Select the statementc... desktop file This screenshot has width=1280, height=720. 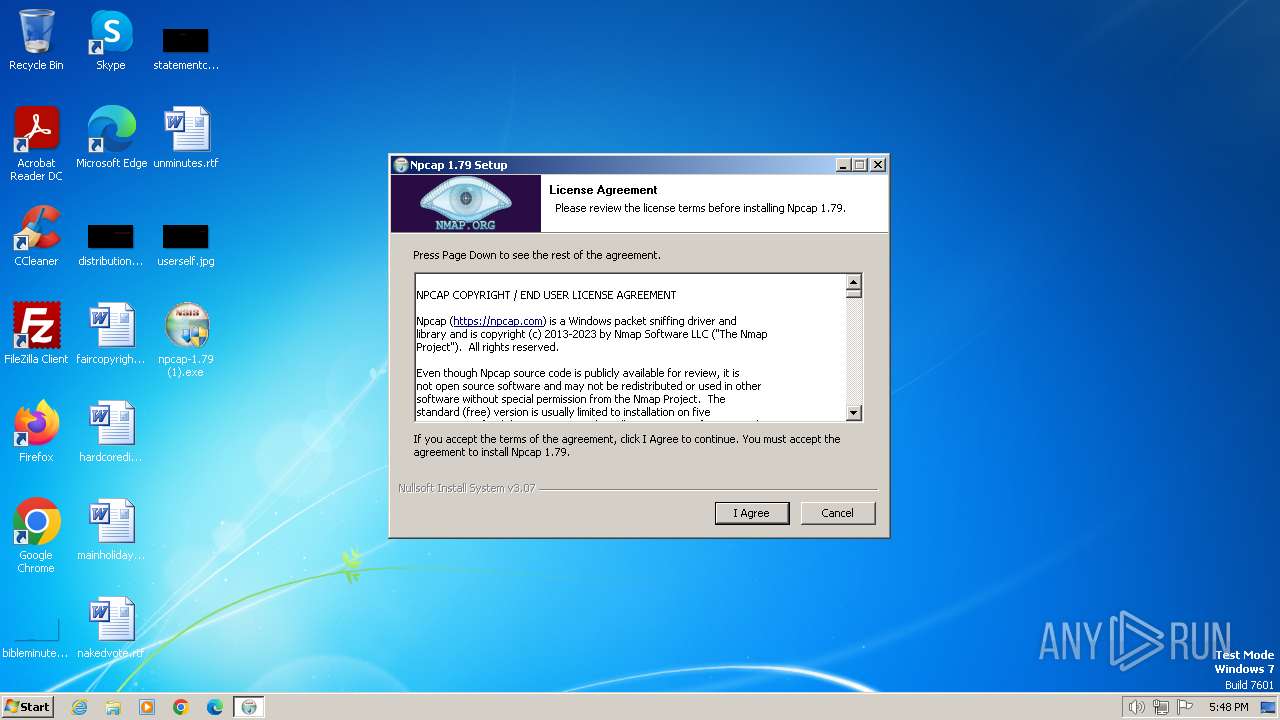186,46
